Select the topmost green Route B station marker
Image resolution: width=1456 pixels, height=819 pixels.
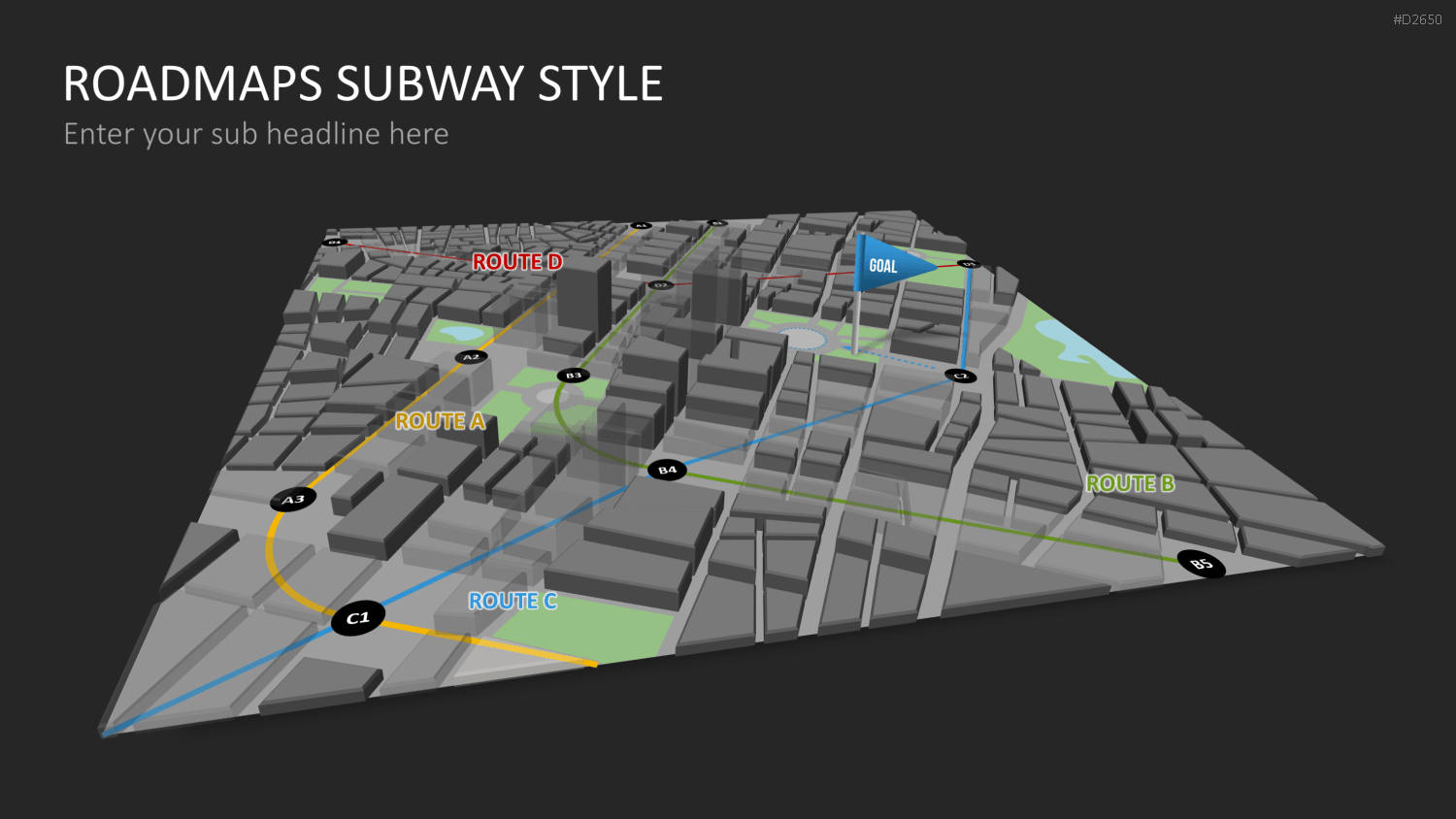click(x=716, y=223)
